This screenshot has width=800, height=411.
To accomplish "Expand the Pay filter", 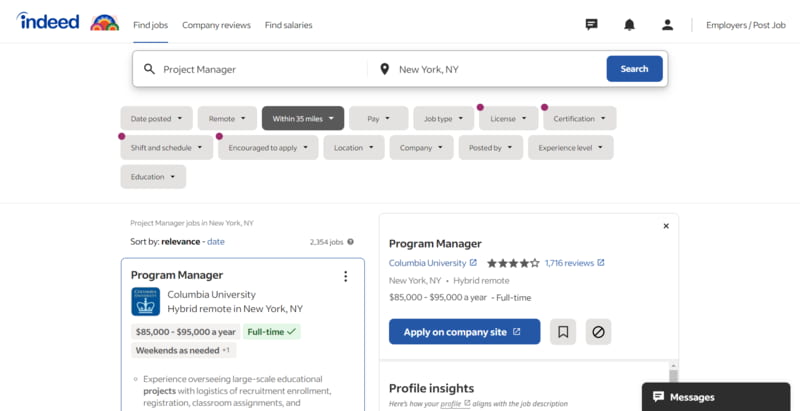I will (379, 118).
